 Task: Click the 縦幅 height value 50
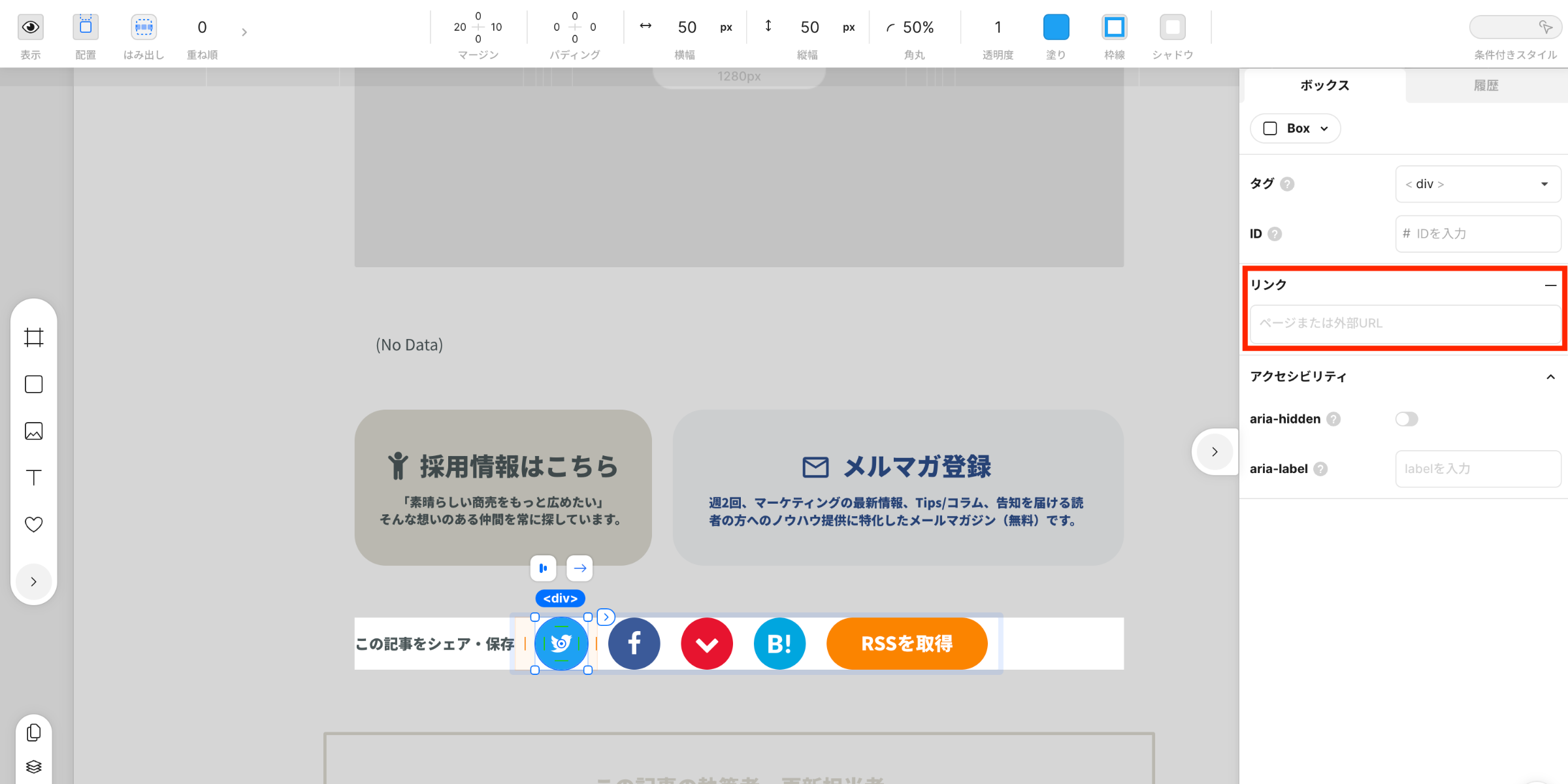pyautogui.click(x=809, y=27)
